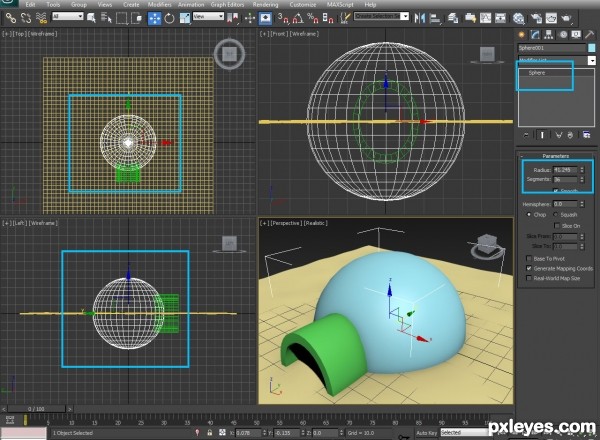Open the Graphite Modeling ribbon toggle
600x440 pixels.
(470, 18)
